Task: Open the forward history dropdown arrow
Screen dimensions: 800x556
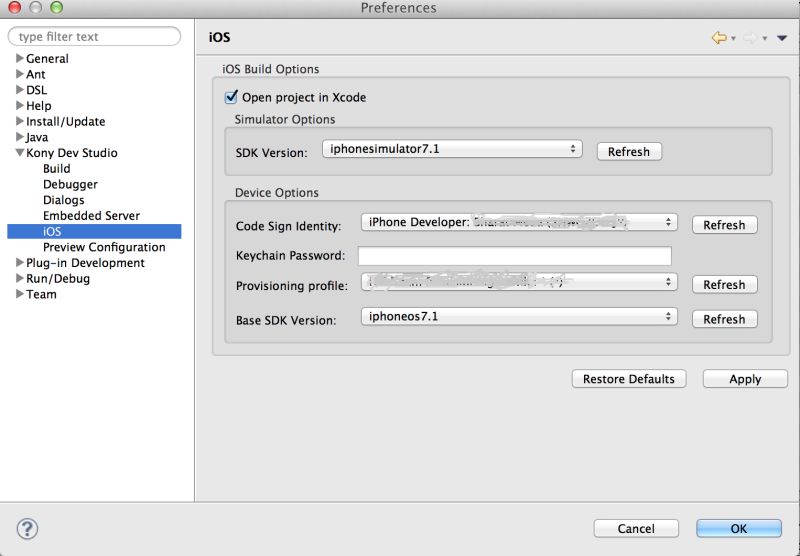Action: (765, 38)
